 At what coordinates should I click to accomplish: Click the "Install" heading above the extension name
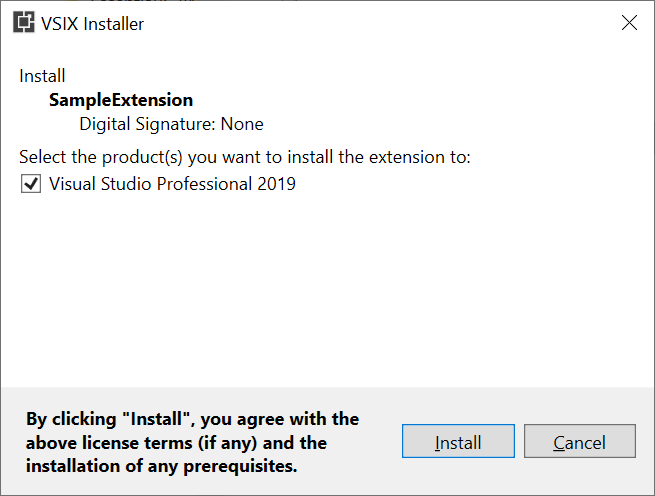pyautogui.click(x=42, y=76)
